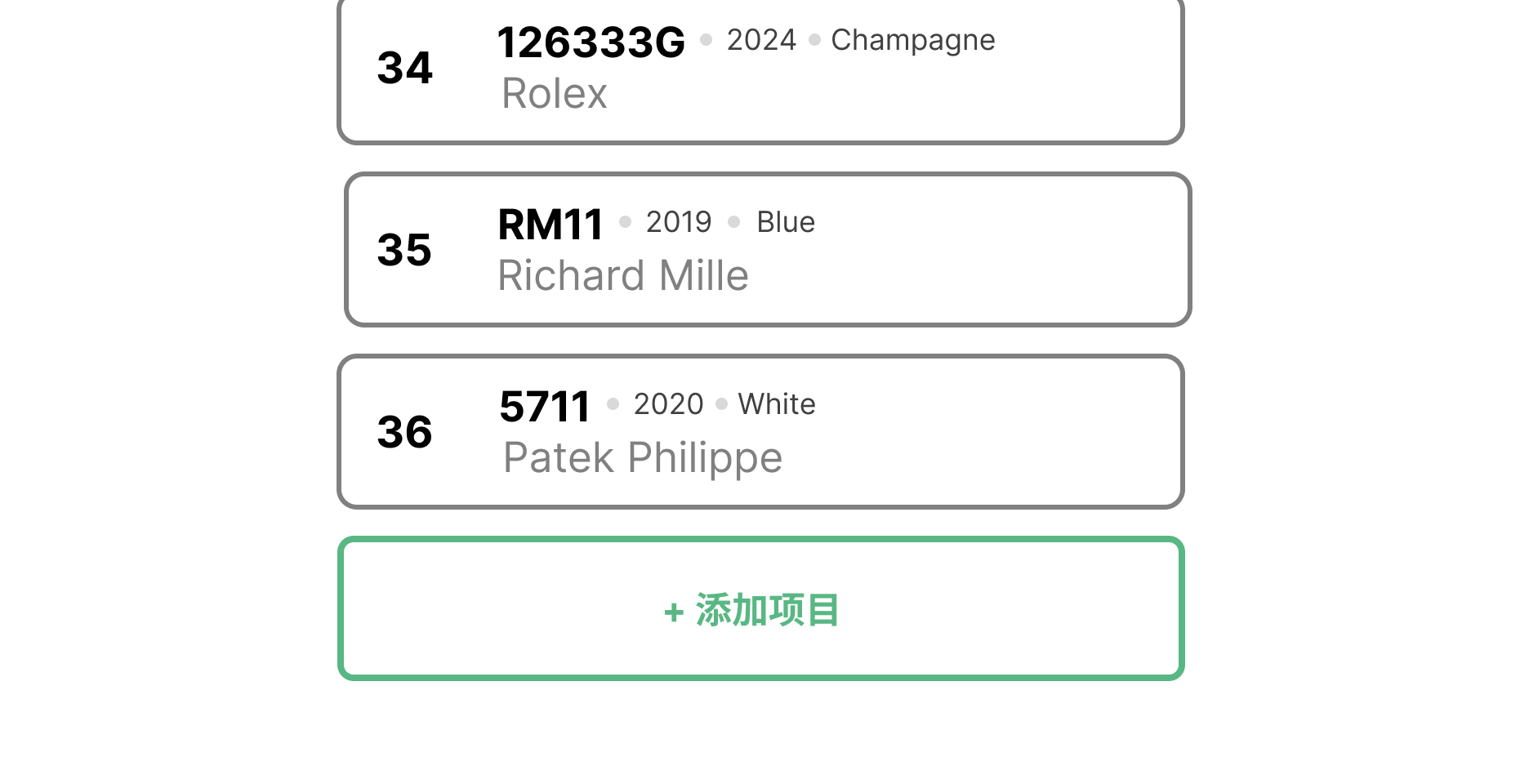Select the year 2020 on item 36
The image size is (1529, 784).
point(668,403)
